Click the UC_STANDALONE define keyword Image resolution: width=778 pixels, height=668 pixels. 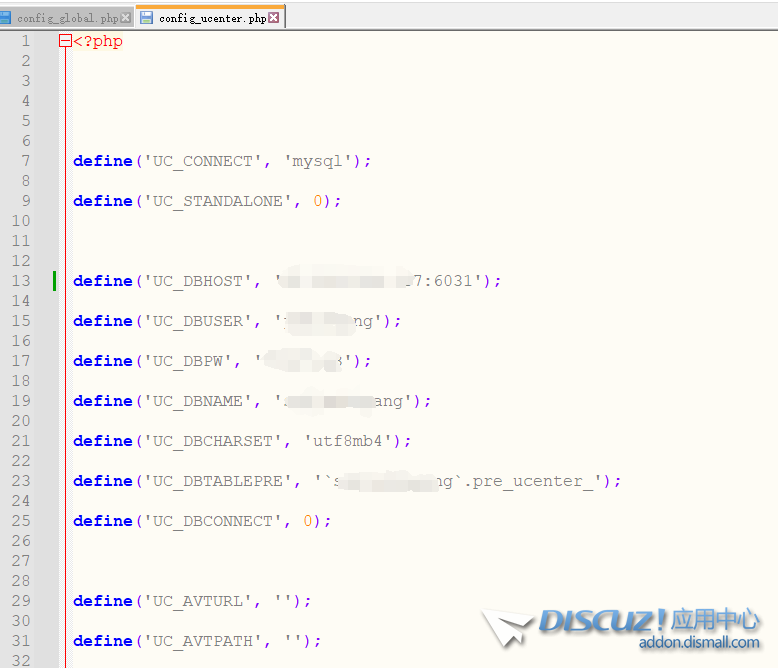click(102, 201)
